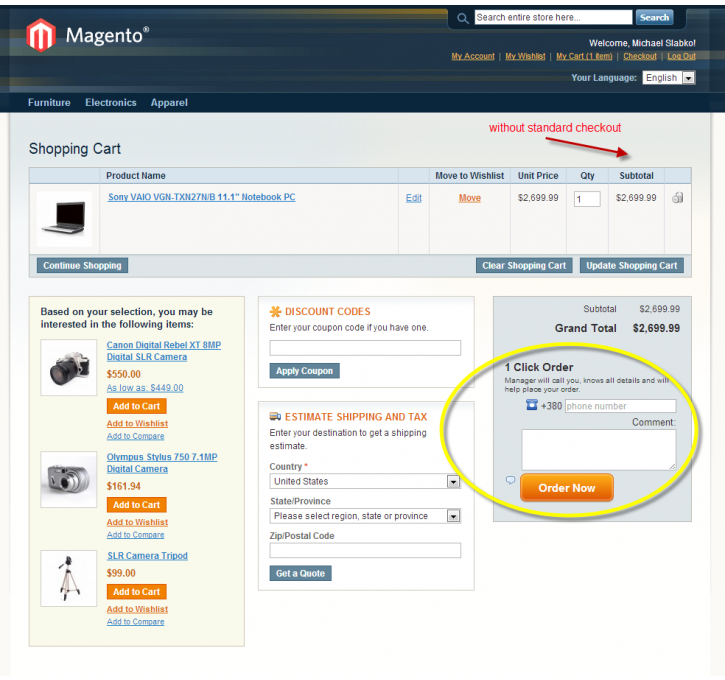Add Olympus camera to compare
Image resolution: width=725 pixels, height=680 pixels.
tap(135, 534)
